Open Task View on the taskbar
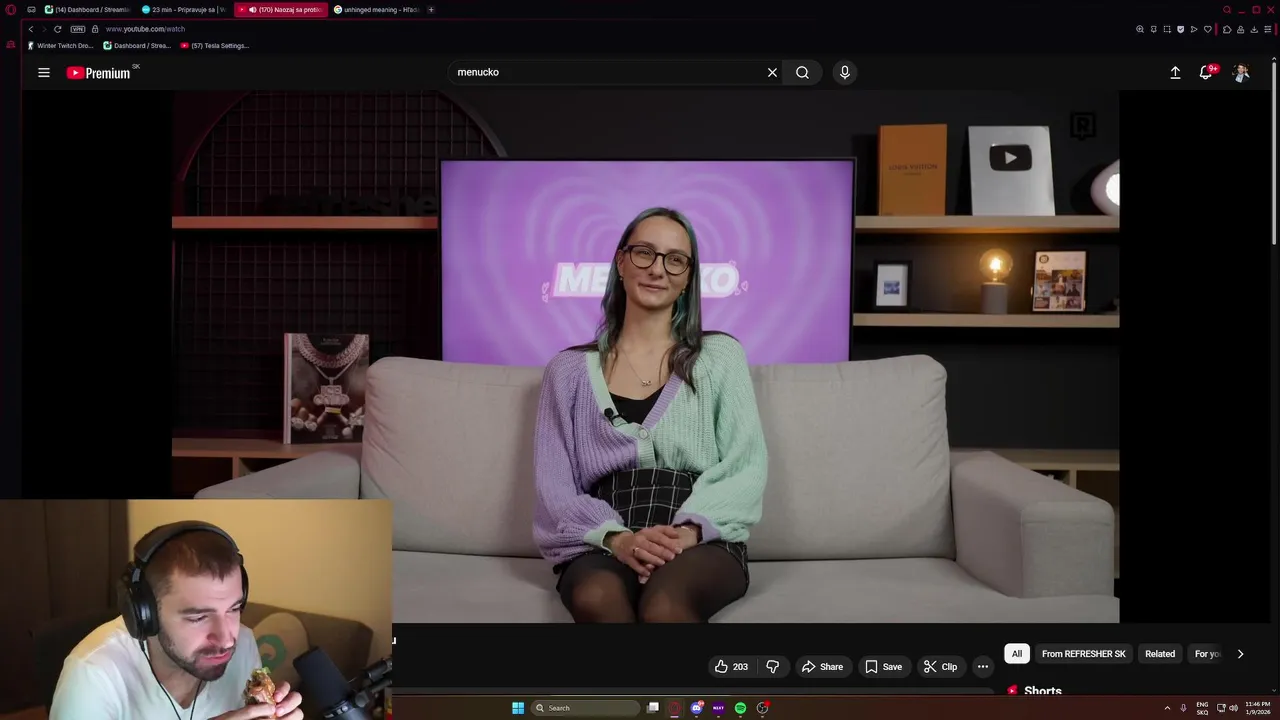This screenshot has width=1280, height=720. coord(653,708)
